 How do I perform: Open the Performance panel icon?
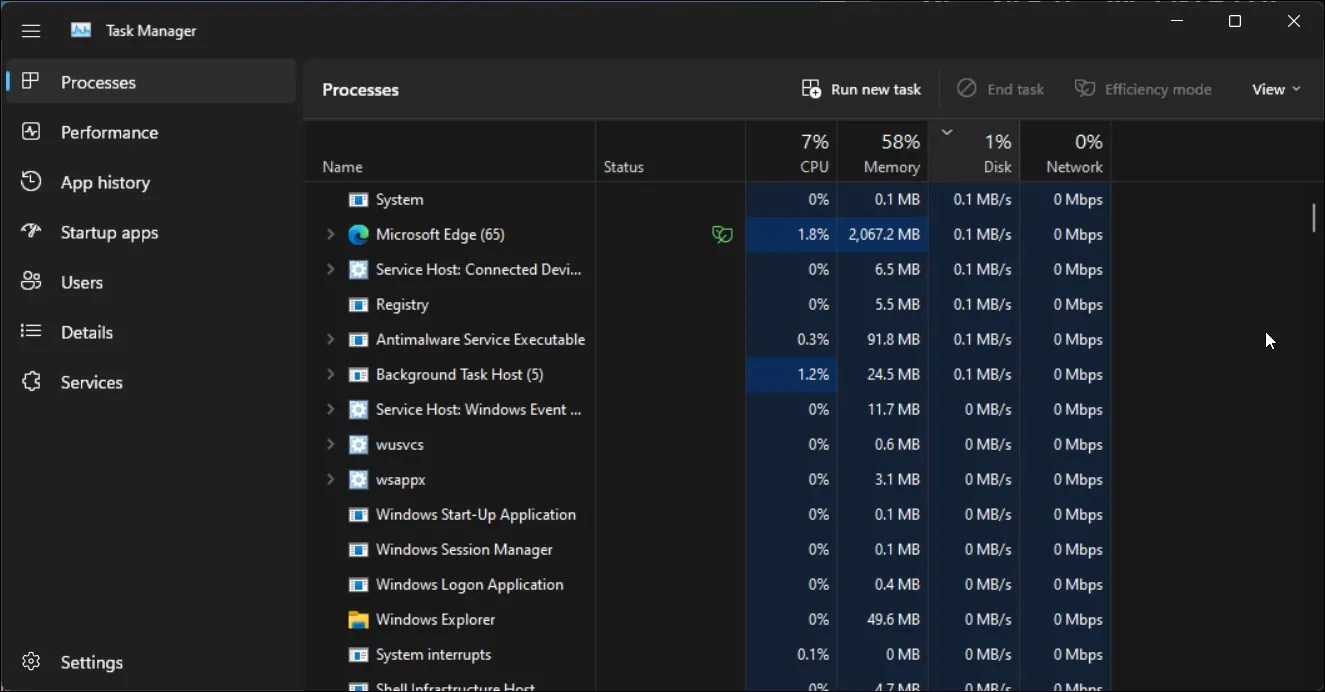pos(31,131)
